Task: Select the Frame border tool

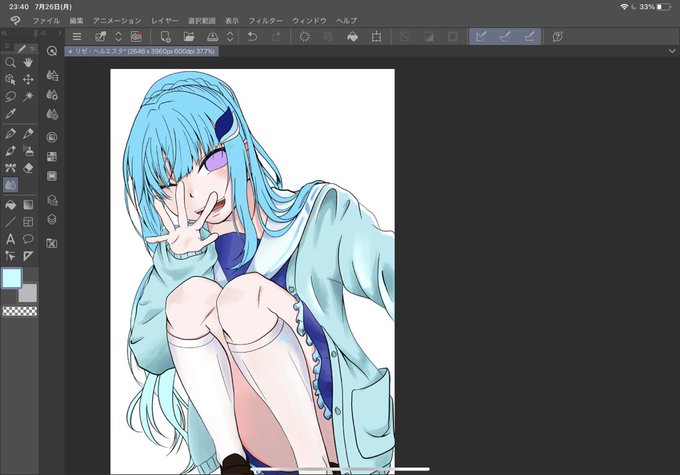Action: click(28, 222)
